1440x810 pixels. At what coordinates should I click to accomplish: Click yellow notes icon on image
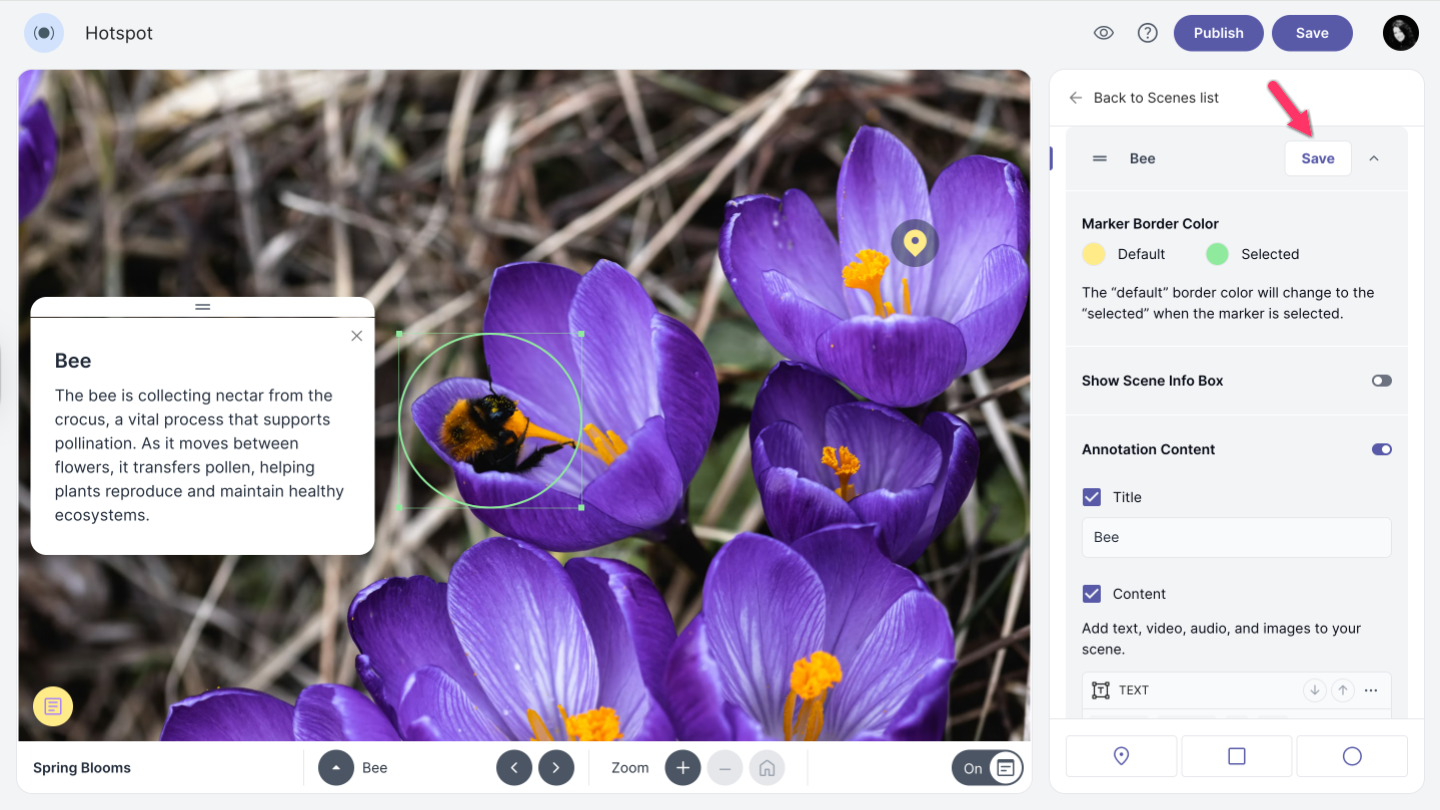tap(53, 706)
